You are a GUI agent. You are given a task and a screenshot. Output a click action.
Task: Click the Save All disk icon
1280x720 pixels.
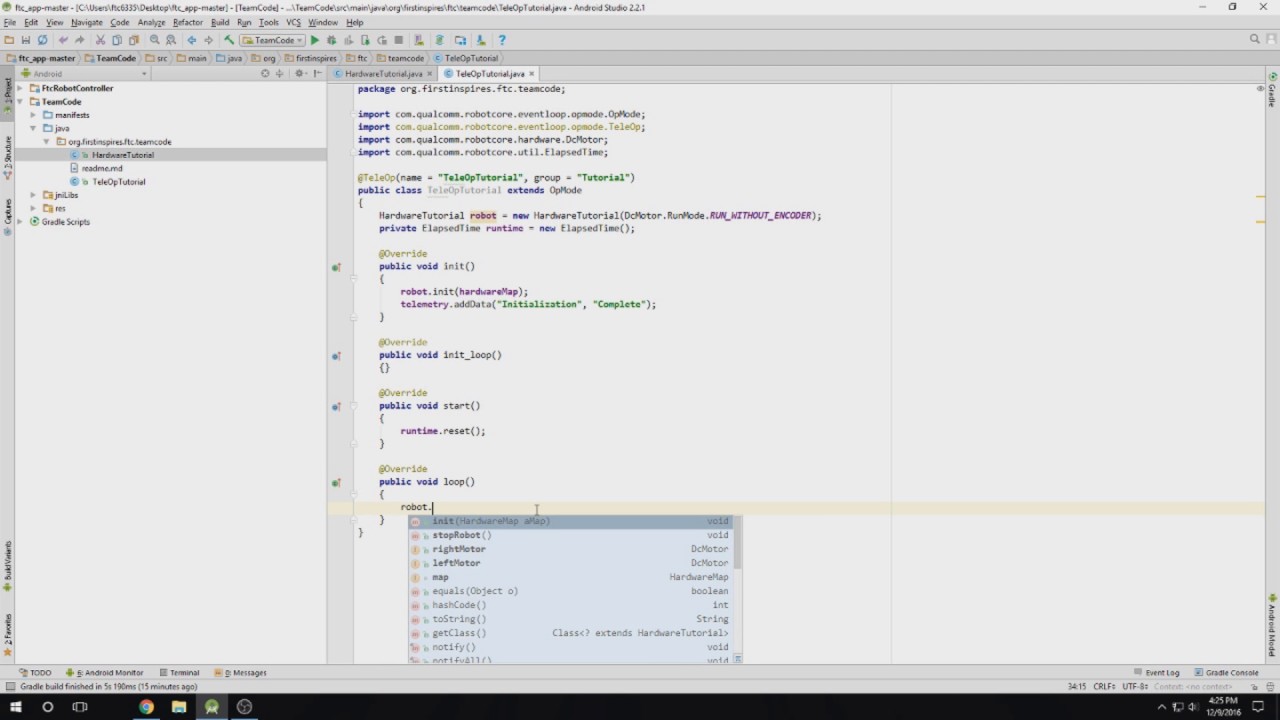(x=25, y=40)
